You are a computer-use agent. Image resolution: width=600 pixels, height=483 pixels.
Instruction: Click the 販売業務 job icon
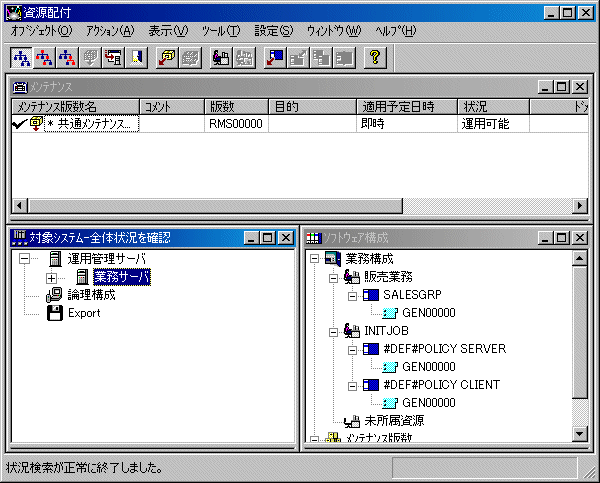352,277
